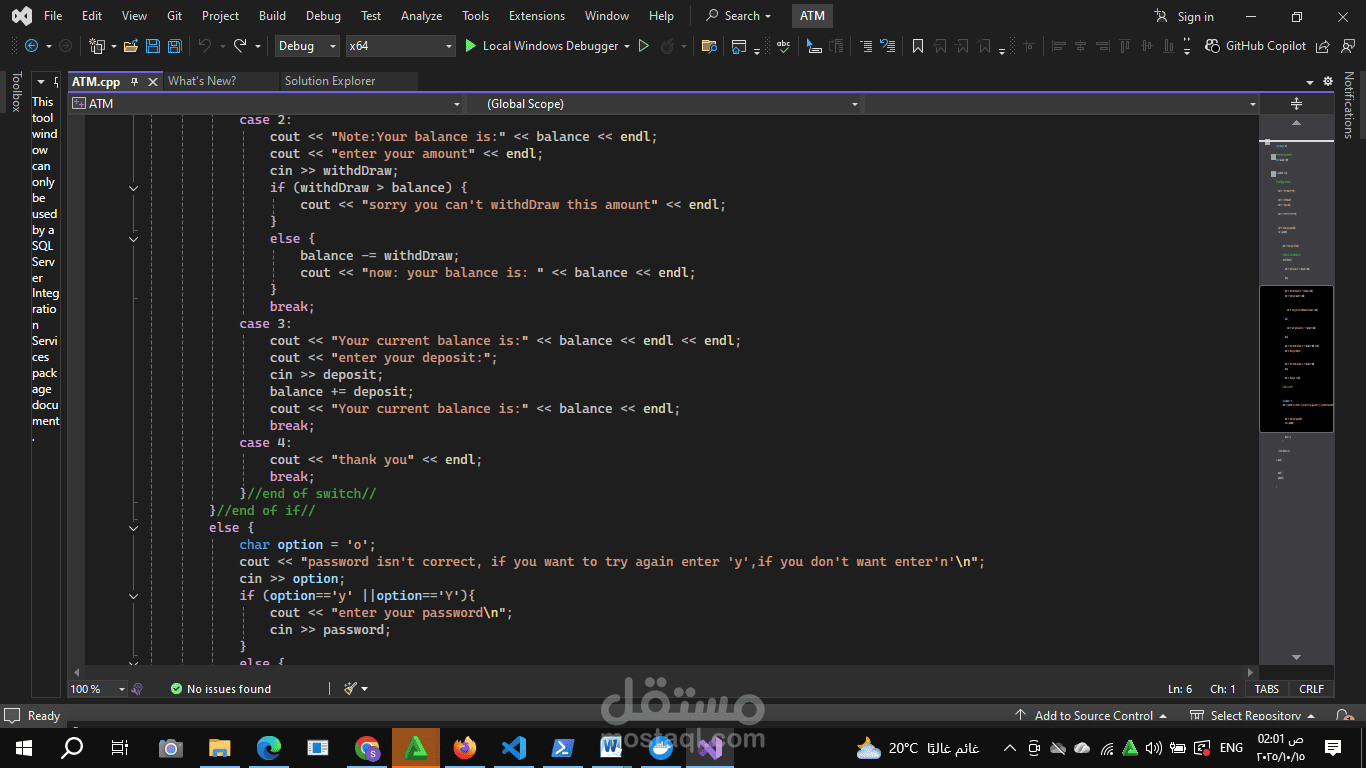The height and width of the screenshot is (768, 1366).
Task: Open the Debug solution configuration dropdown
Action: (x=306, y=46)
